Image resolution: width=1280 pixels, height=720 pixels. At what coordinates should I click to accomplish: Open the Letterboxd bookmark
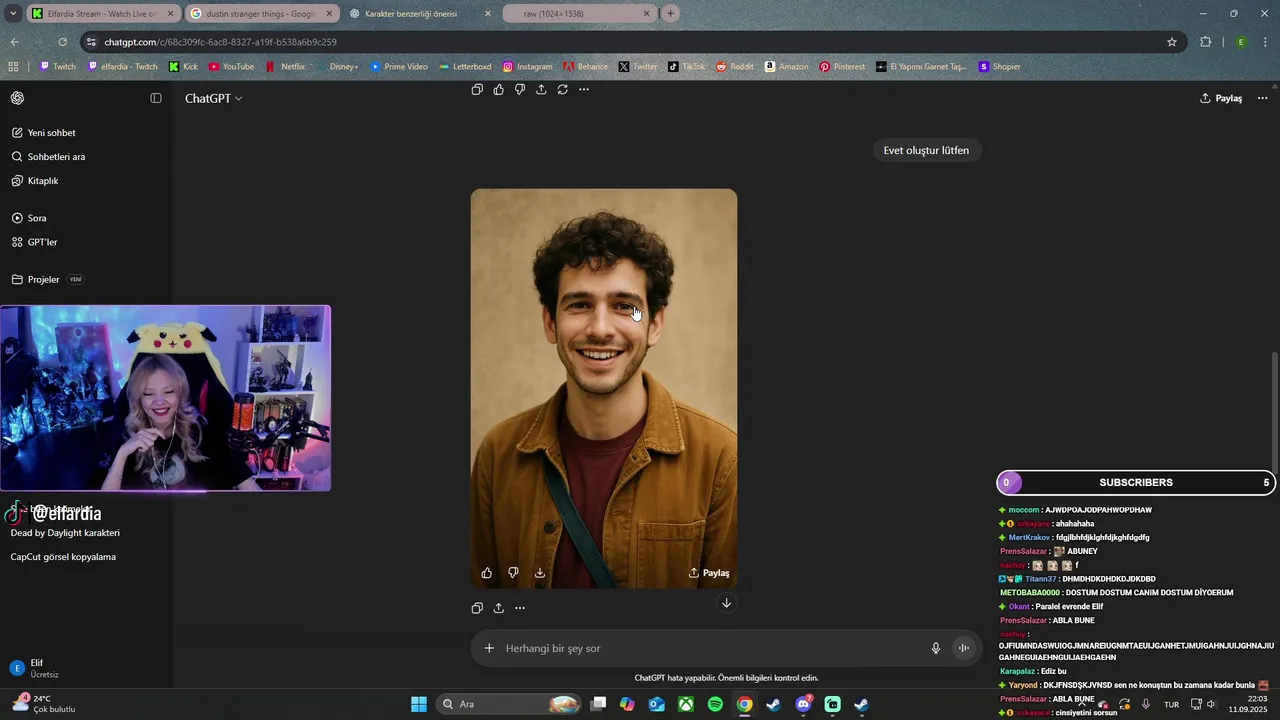(x=465, y=67)
